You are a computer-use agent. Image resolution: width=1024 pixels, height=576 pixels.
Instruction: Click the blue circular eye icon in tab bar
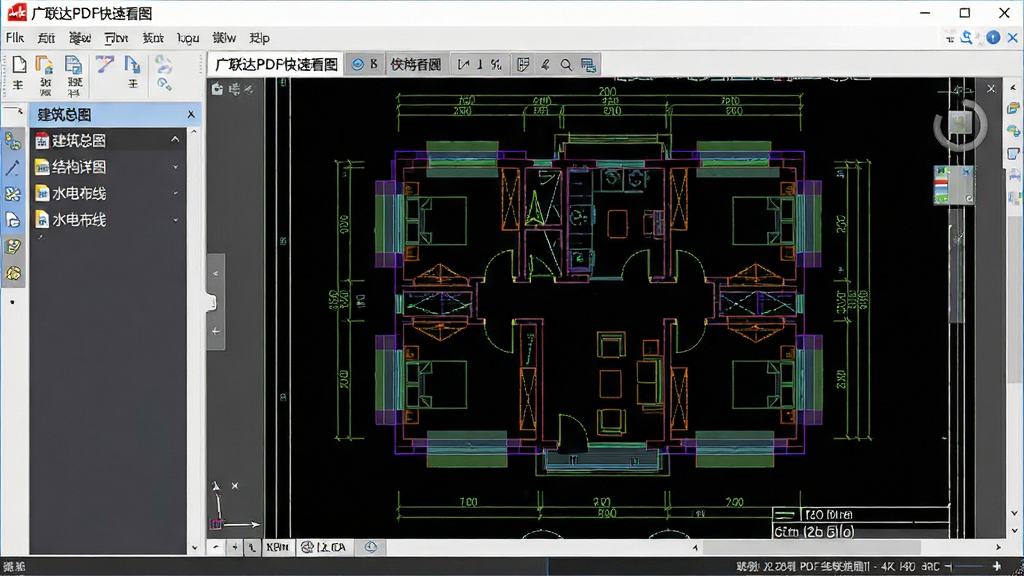pos(357,64)
